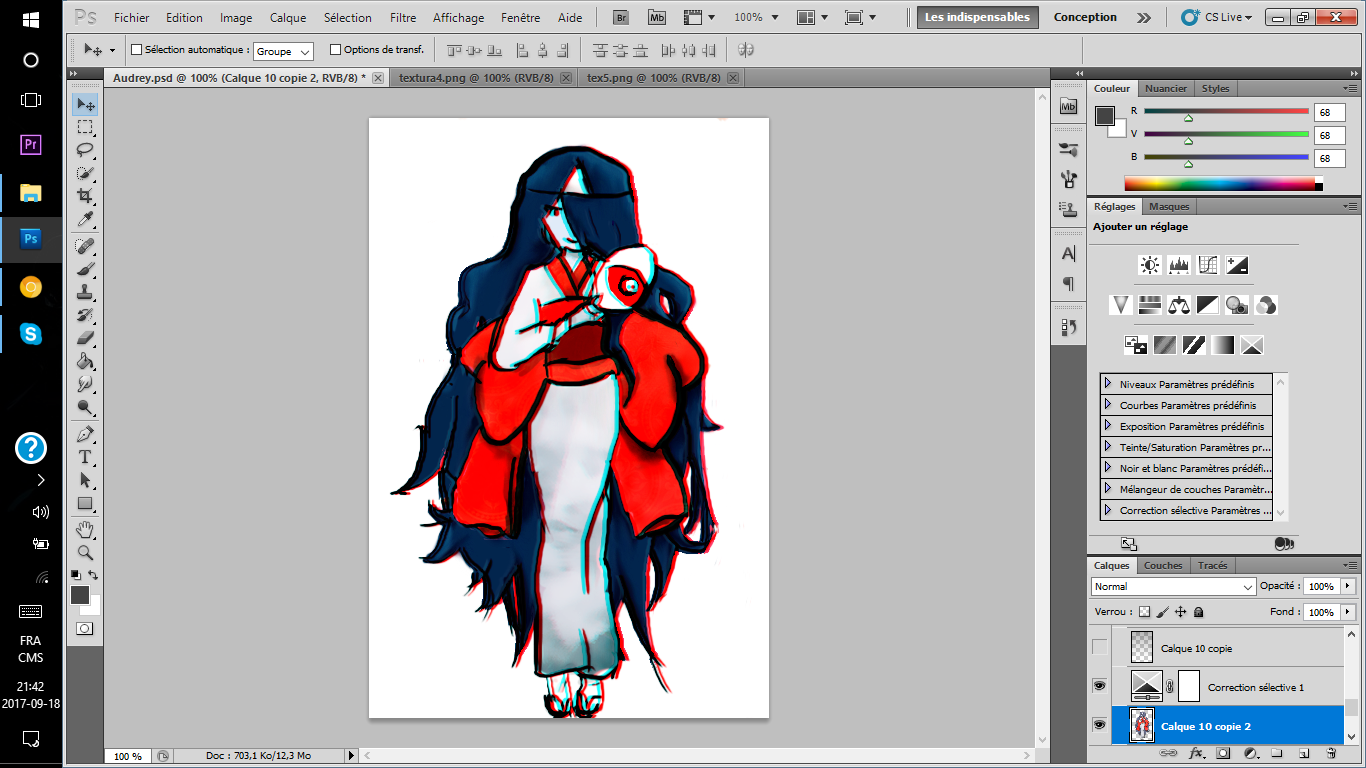Create a new layer
This screenshot has width=1366, height=768.
(x=1304, y=753)
